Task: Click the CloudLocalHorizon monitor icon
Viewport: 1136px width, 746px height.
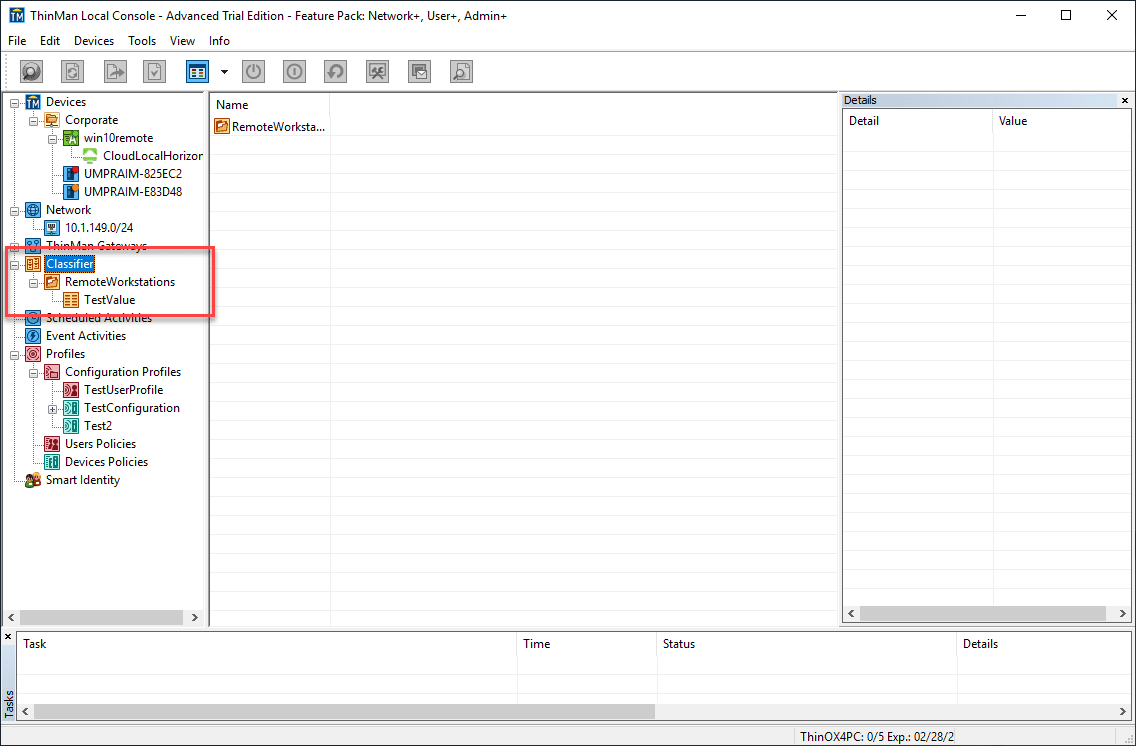Action: click(x=90, y=156)
